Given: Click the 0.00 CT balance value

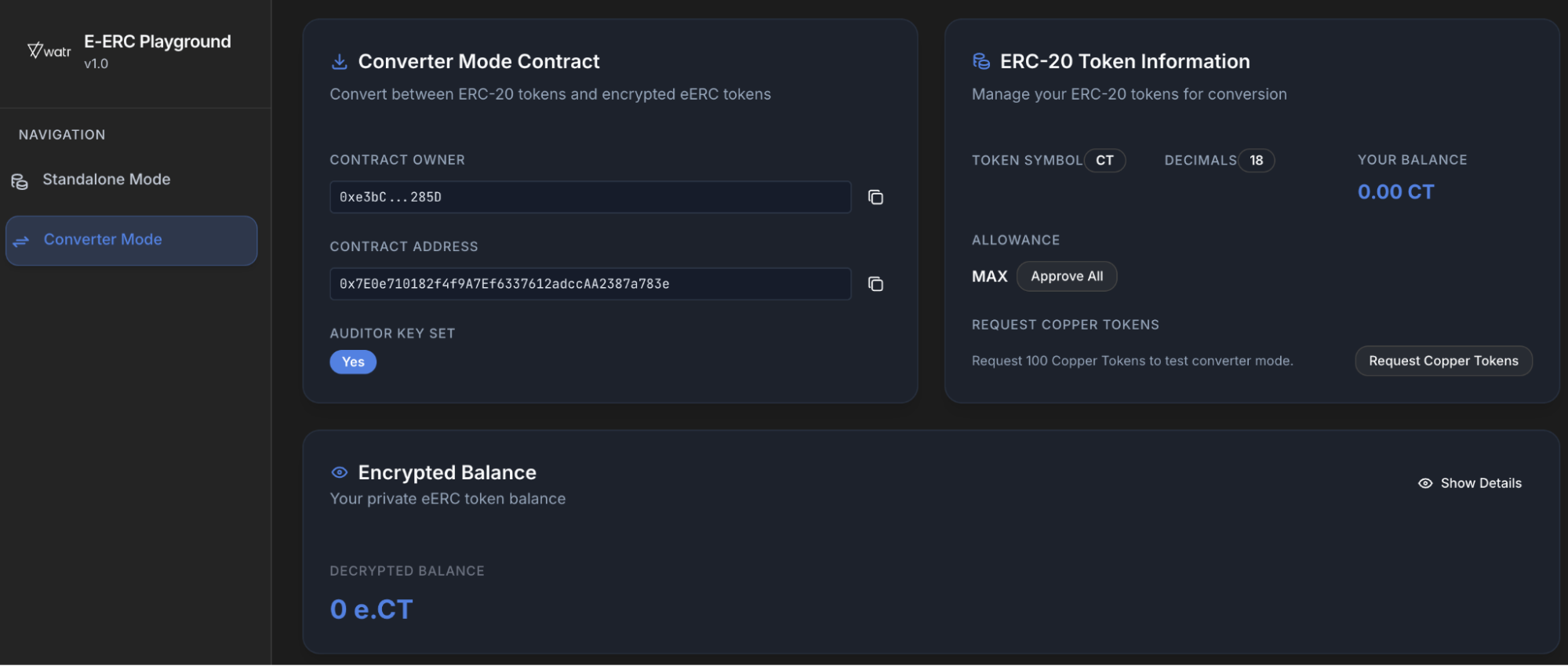Looking at the screenshot, I should [x=1395, y=192].
